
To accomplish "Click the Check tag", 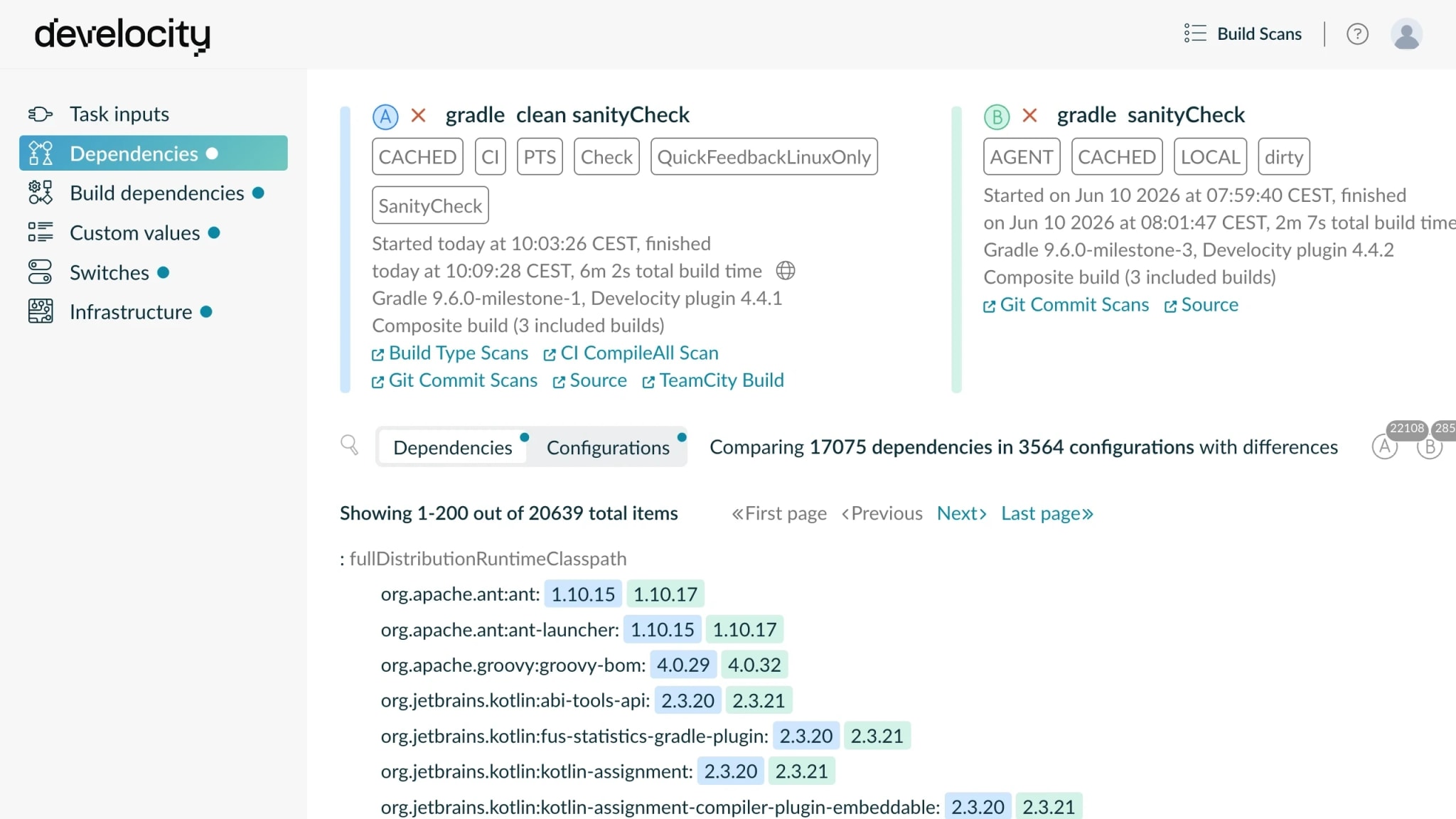I will coord(606,156).
